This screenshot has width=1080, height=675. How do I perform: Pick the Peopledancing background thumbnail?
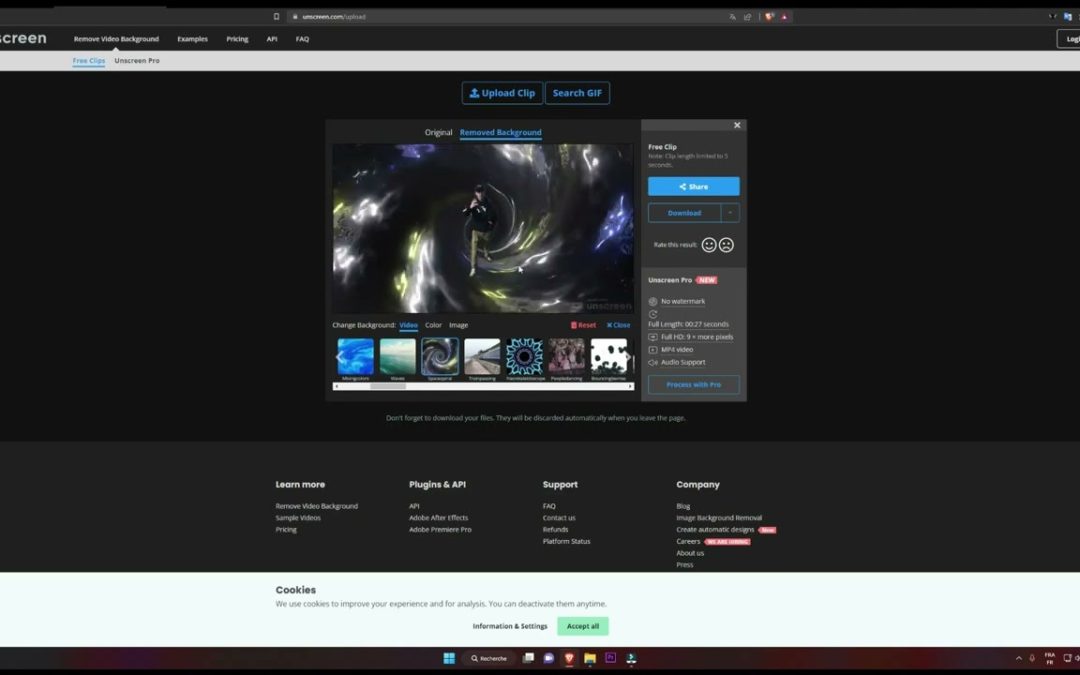[x=566, y=357]
